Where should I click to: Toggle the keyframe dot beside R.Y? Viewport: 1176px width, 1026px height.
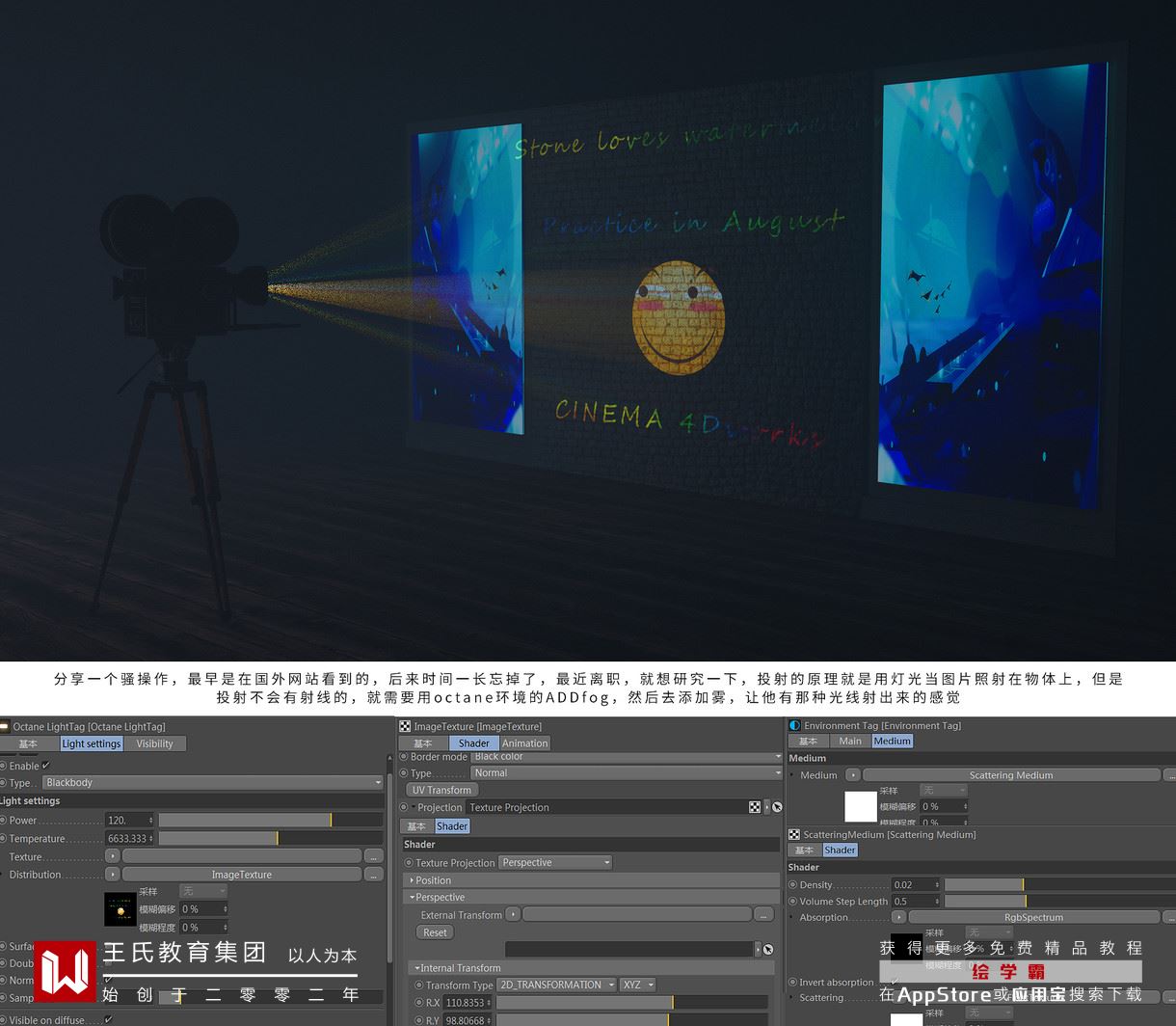point(418,1020)
